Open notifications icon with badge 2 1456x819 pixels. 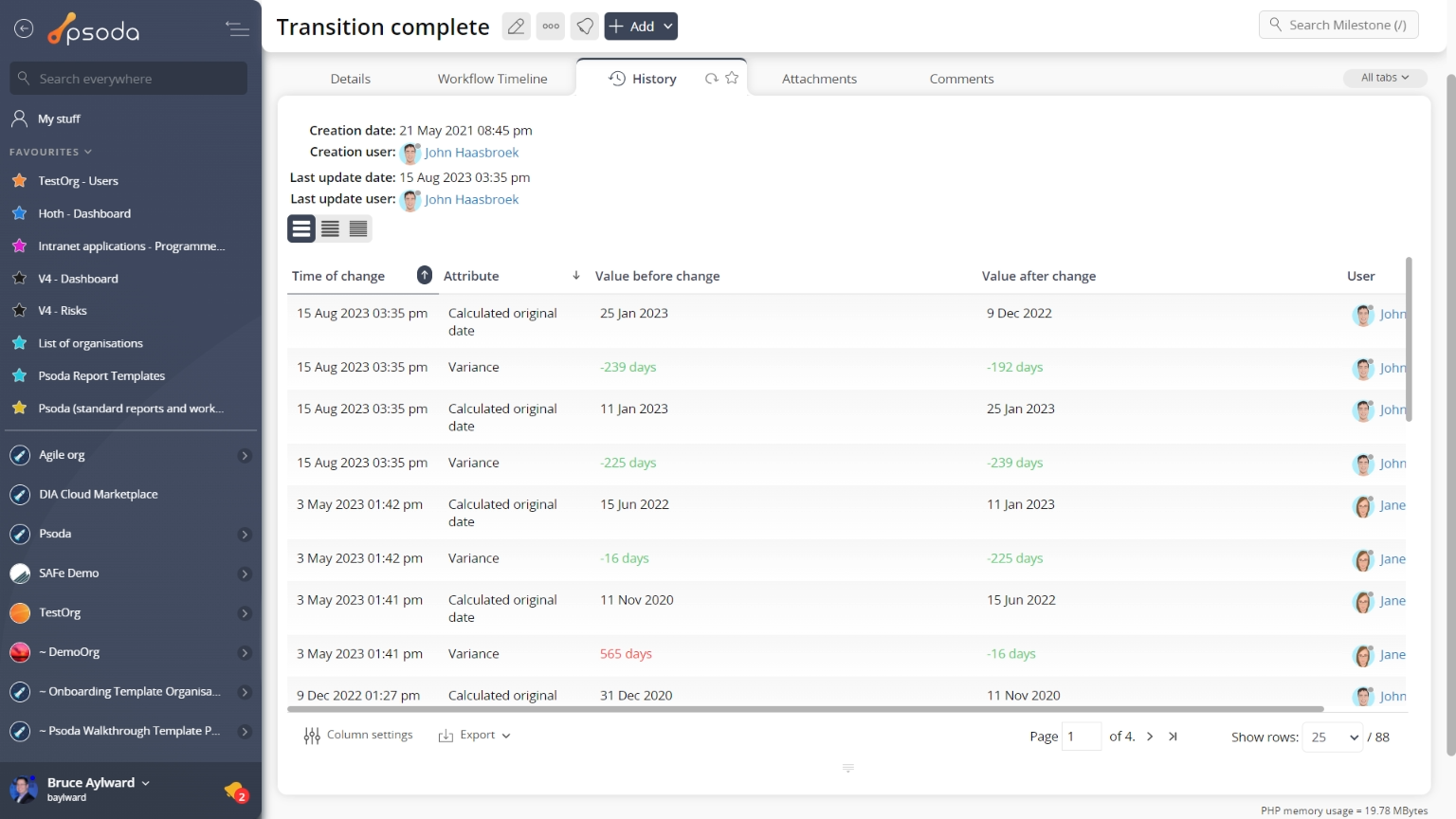pyautogui.click(x=235, y=791)
